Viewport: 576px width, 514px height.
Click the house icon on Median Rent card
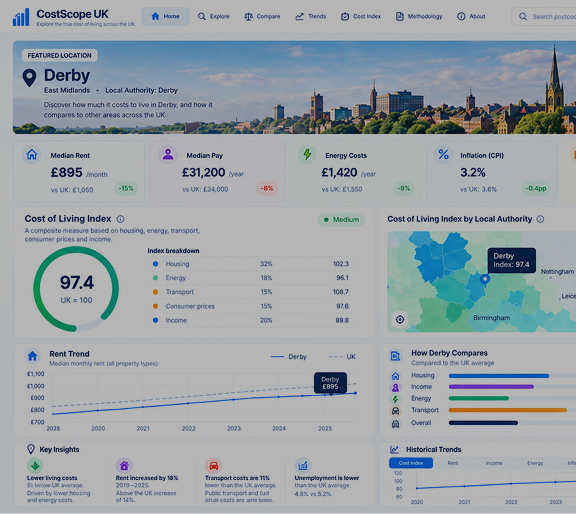(x=32, y=154)
